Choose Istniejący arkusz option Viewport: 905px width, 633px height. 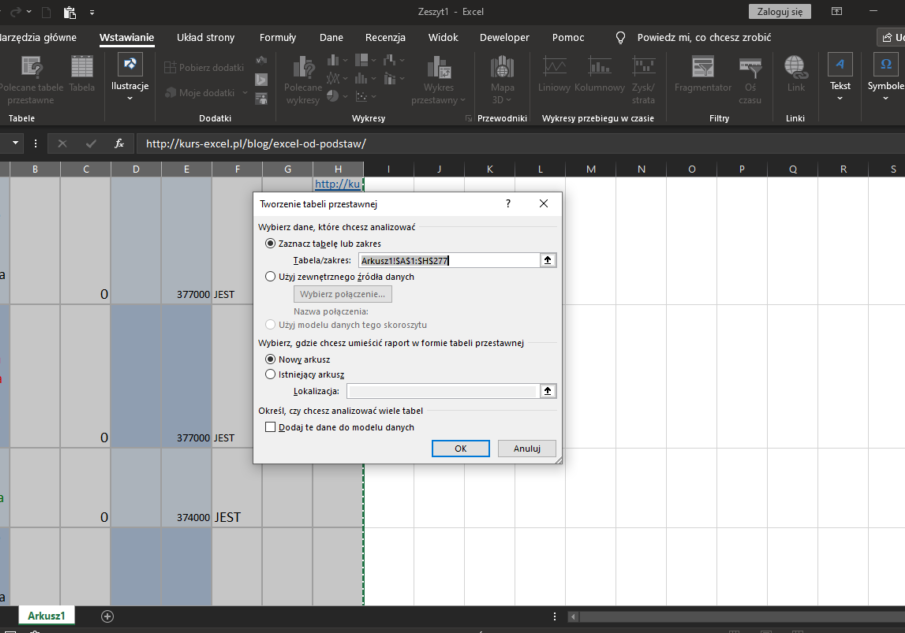pos(269,375)
